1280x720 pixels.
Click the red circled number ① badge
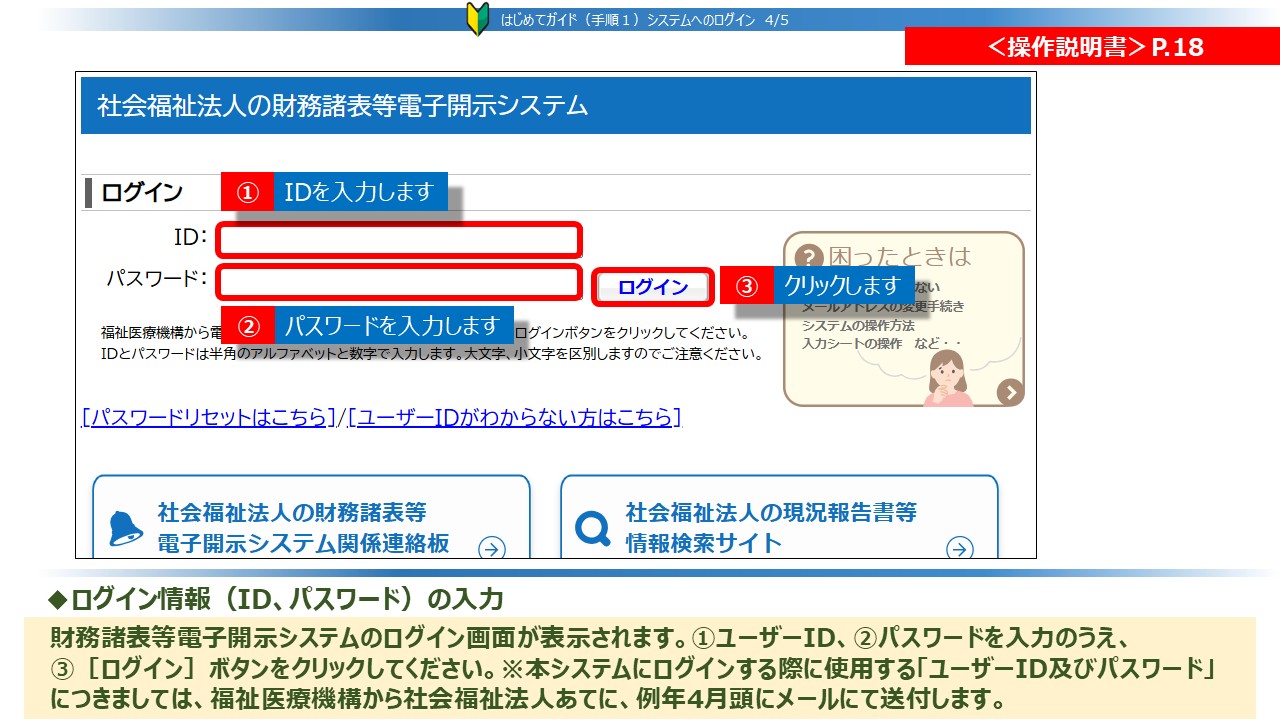pyautogui.click(x=247, y=192)
